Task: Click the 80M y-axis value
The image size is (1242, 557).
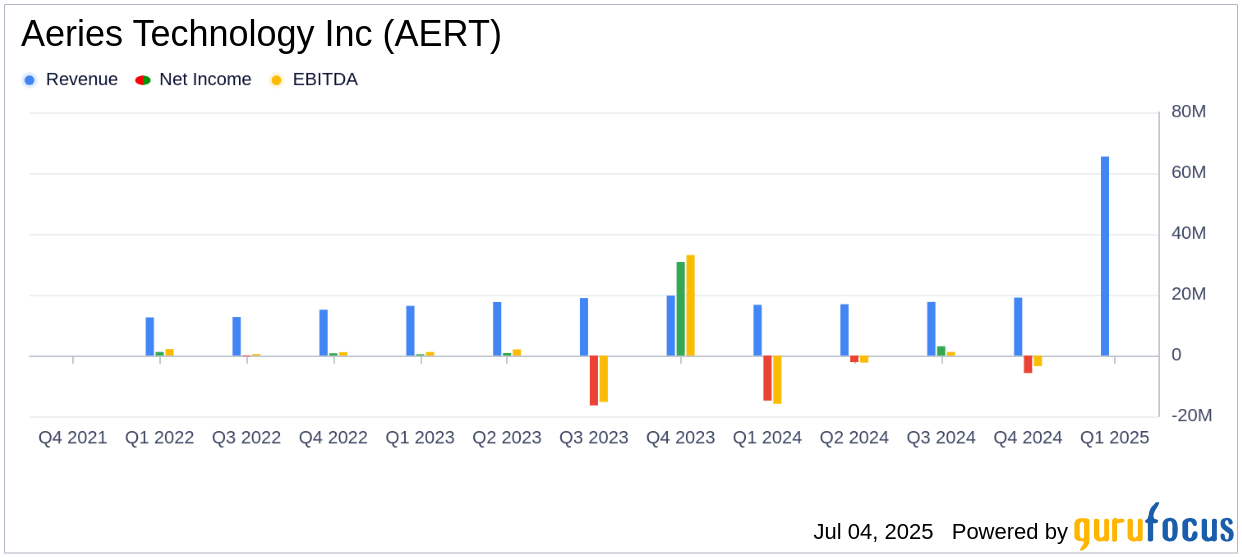Action: 1189,112
